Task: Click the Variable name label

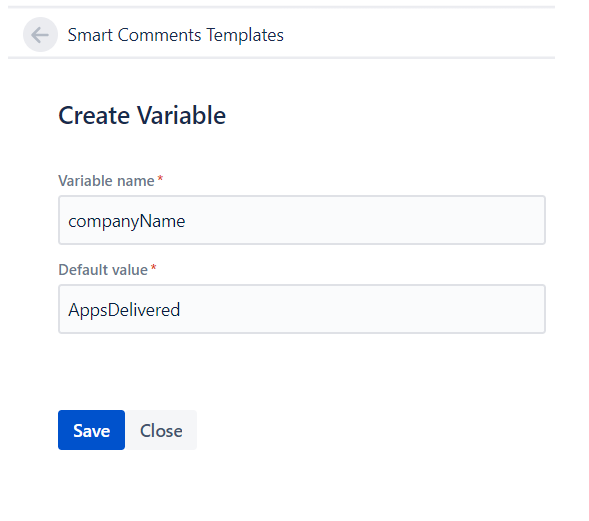Action: (x=106, y=181)
